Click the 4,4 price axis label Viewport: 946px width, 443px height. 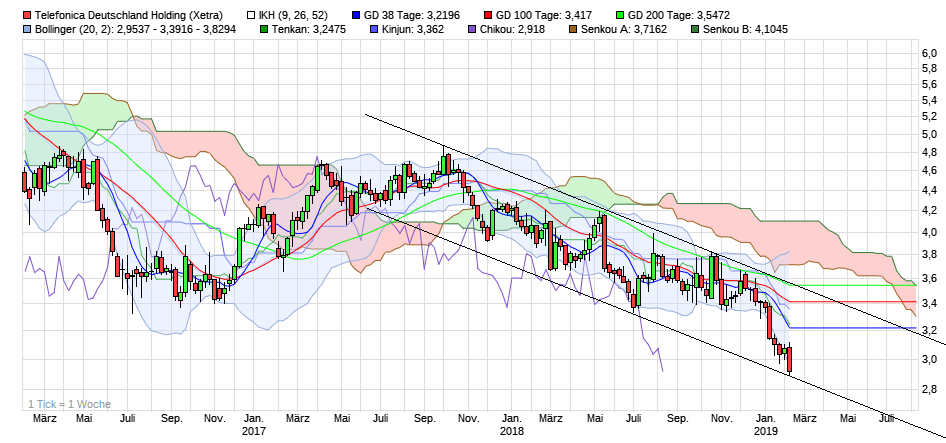coord(929,191)
